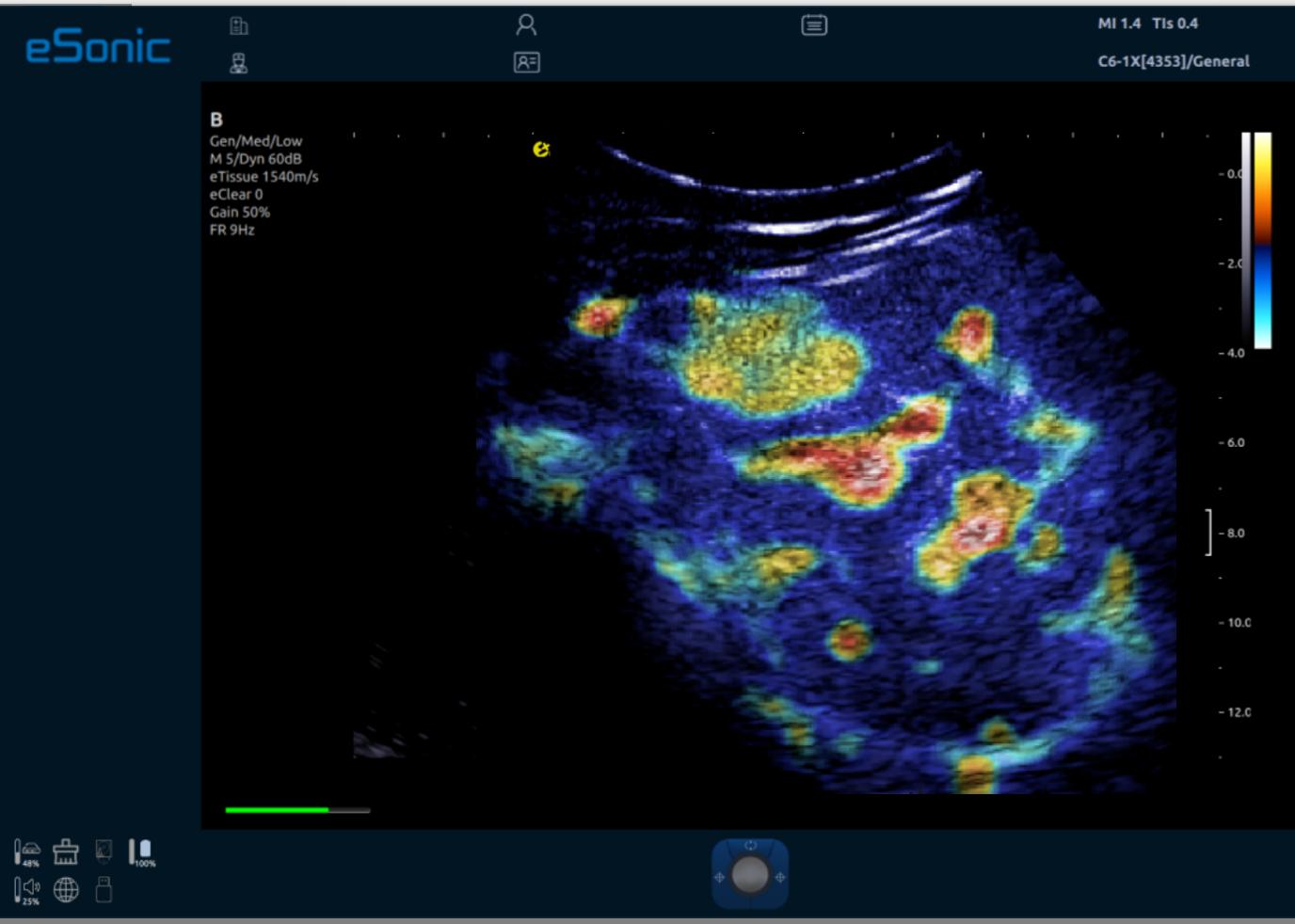The height and width of the screenshot is (924, 1295).
Task: Click the hard disk storage icon
Action: pos(104,852)
